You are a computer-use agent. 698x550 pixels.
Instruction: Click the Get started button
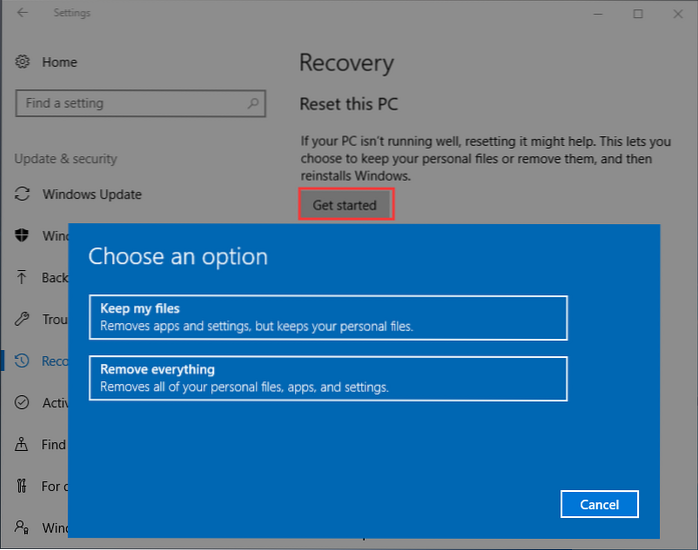345,205
